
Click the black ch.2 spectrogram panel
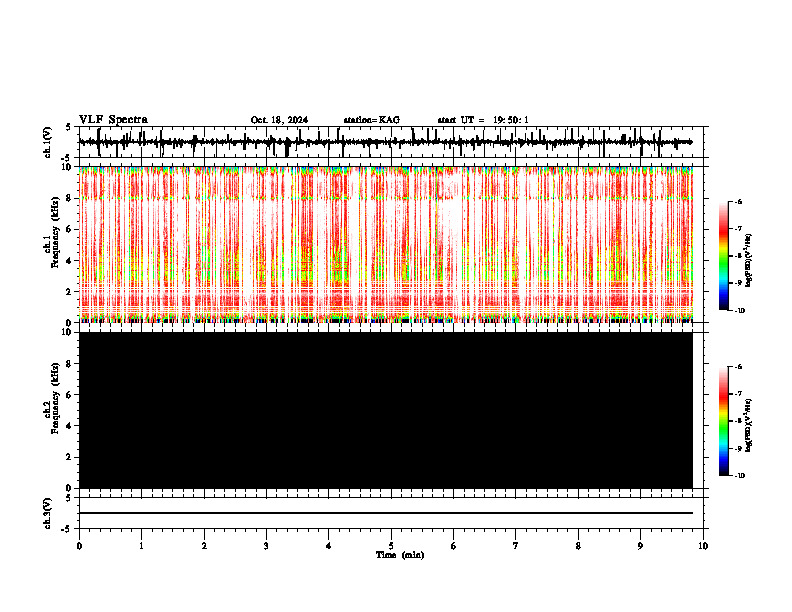click(386, 410)
